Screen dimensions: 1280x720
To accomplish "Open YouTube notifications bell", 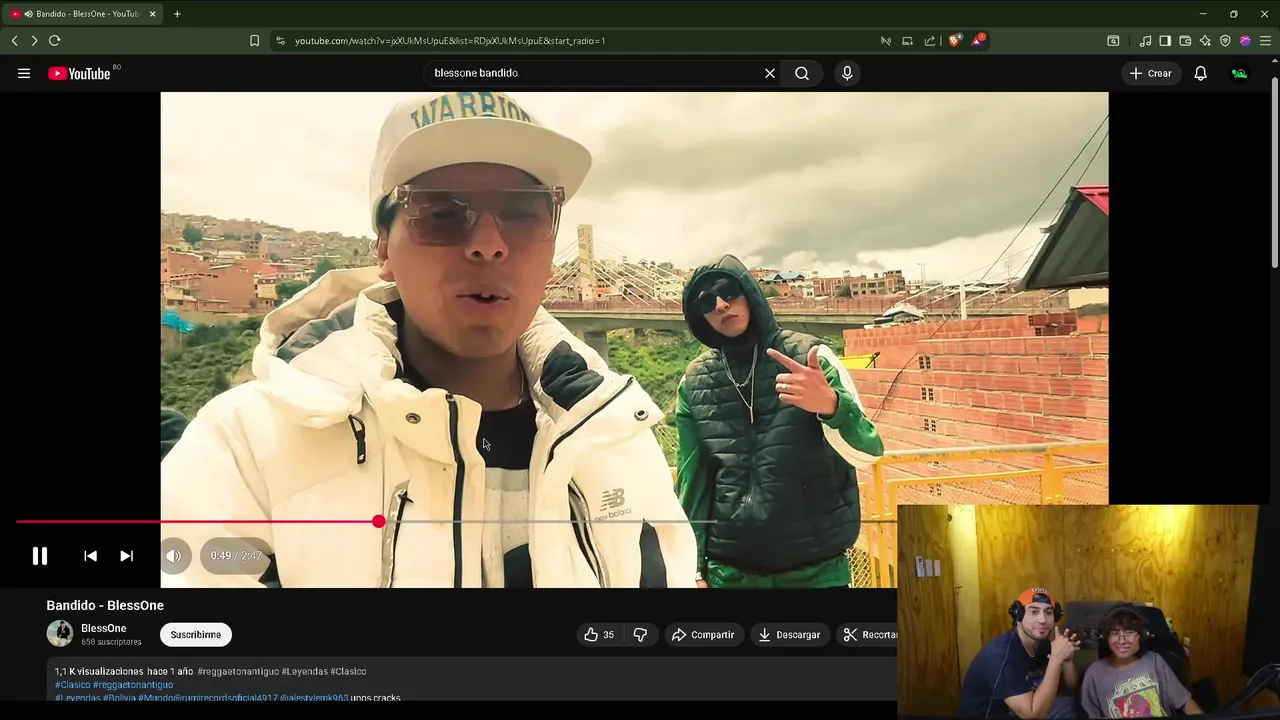I will pyautogui.click(x=1201, y=73).
